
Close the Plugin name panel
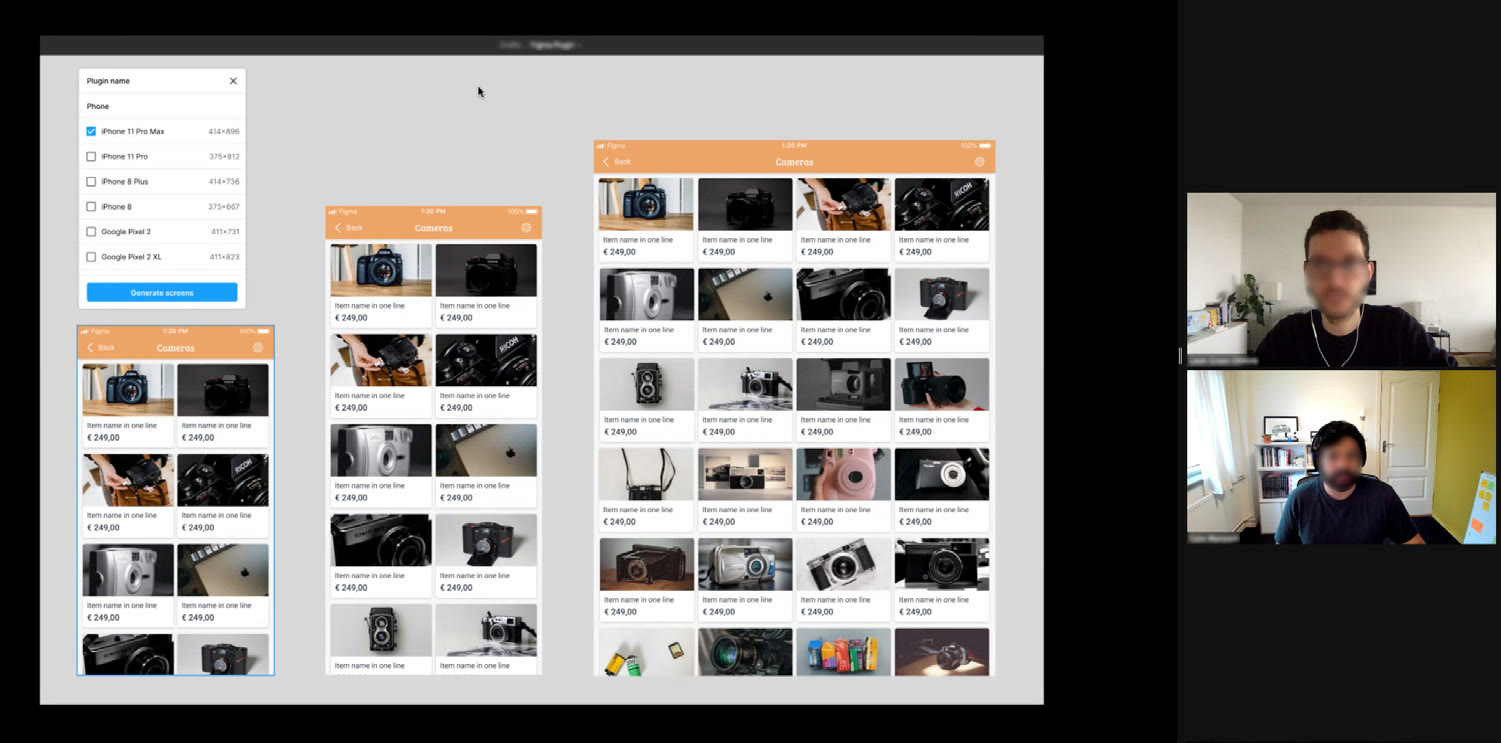pos(233,81)
